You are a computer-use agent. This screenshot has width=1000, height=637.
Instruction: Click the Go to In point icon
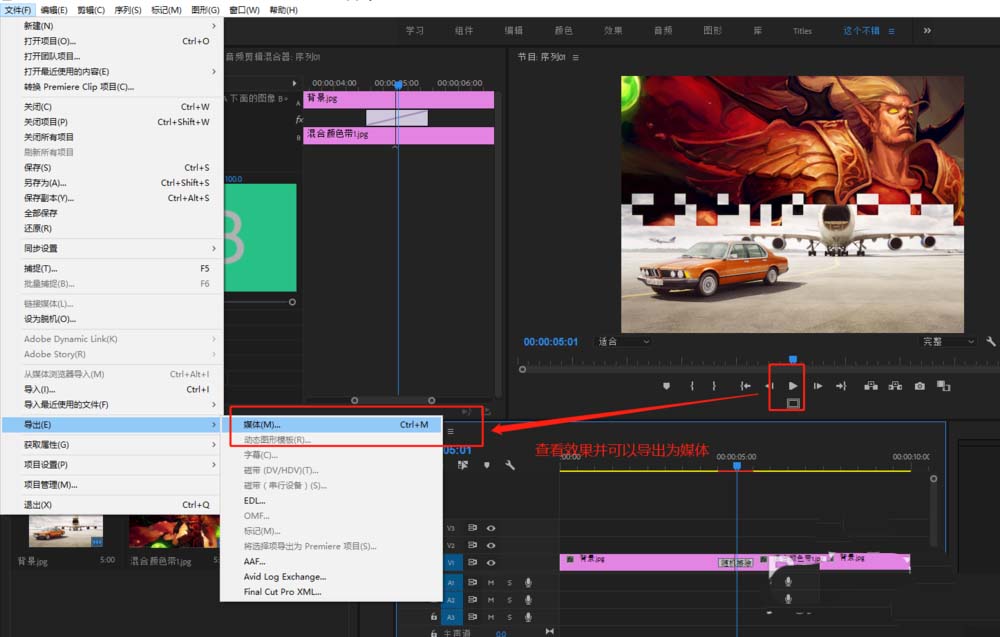tap(745, 386)
